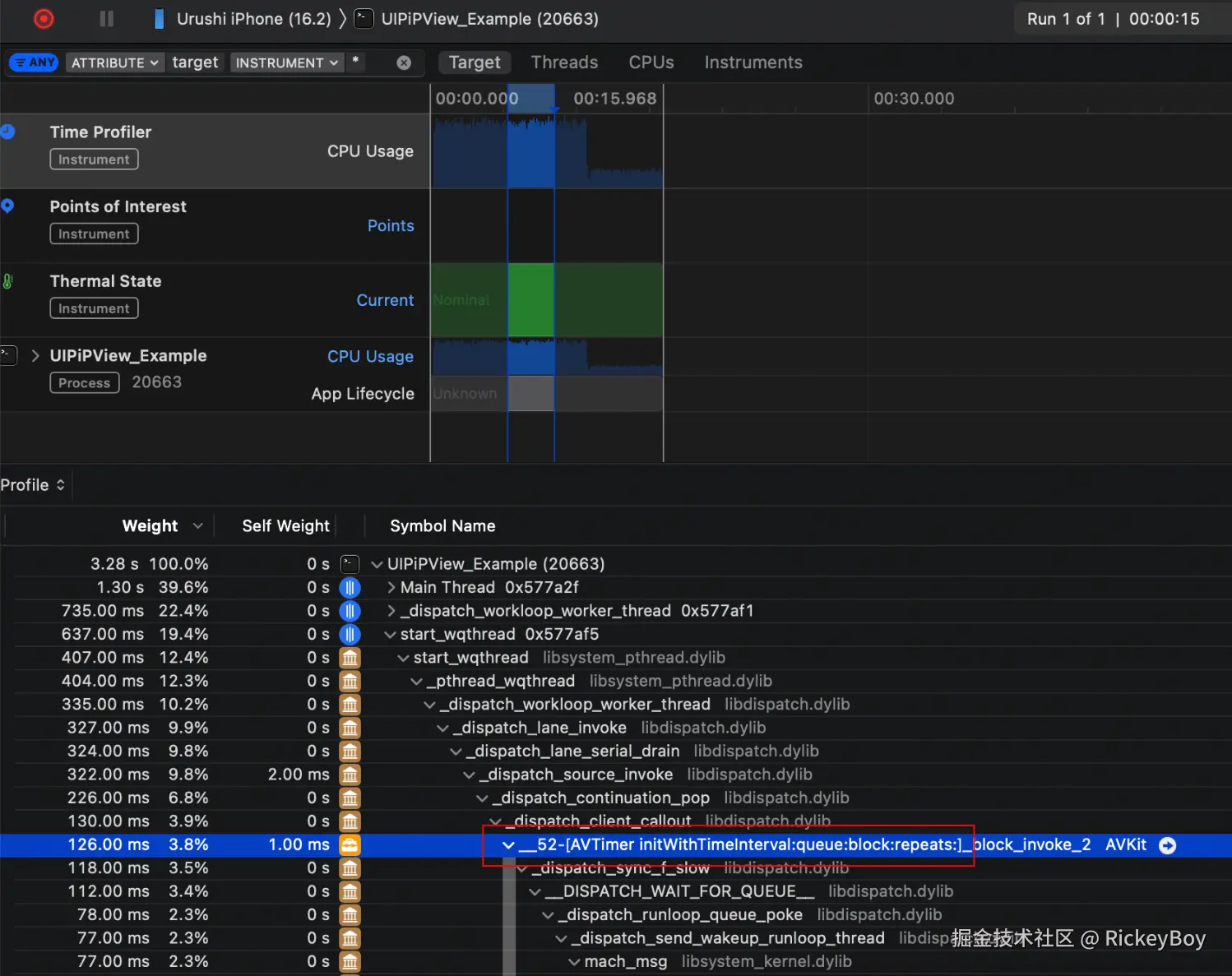Toggle the ANY filter pill

[33, 62]
